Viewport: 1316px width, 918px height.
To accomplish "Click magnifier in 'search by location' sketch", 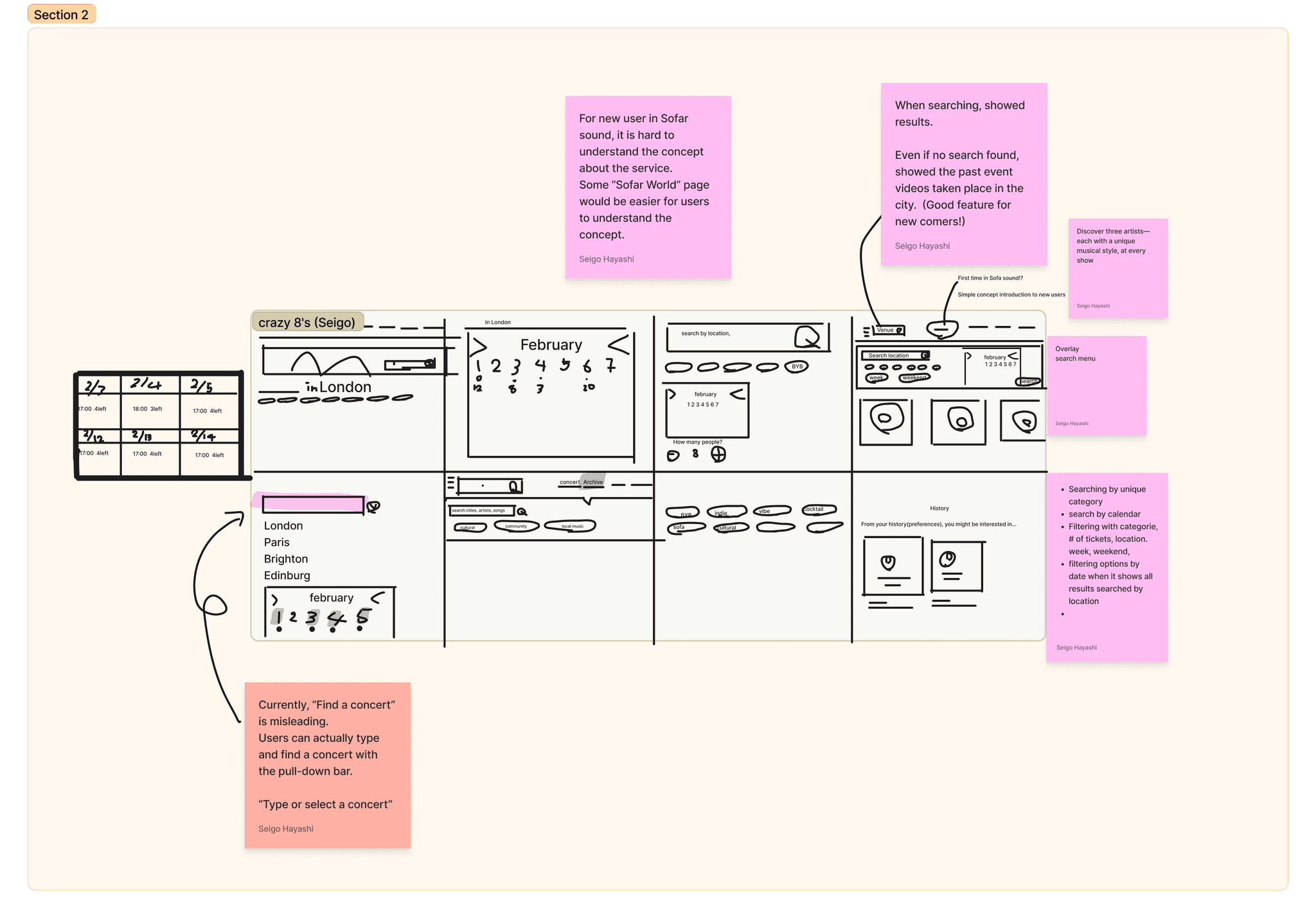I will click(x=807, y=336).
